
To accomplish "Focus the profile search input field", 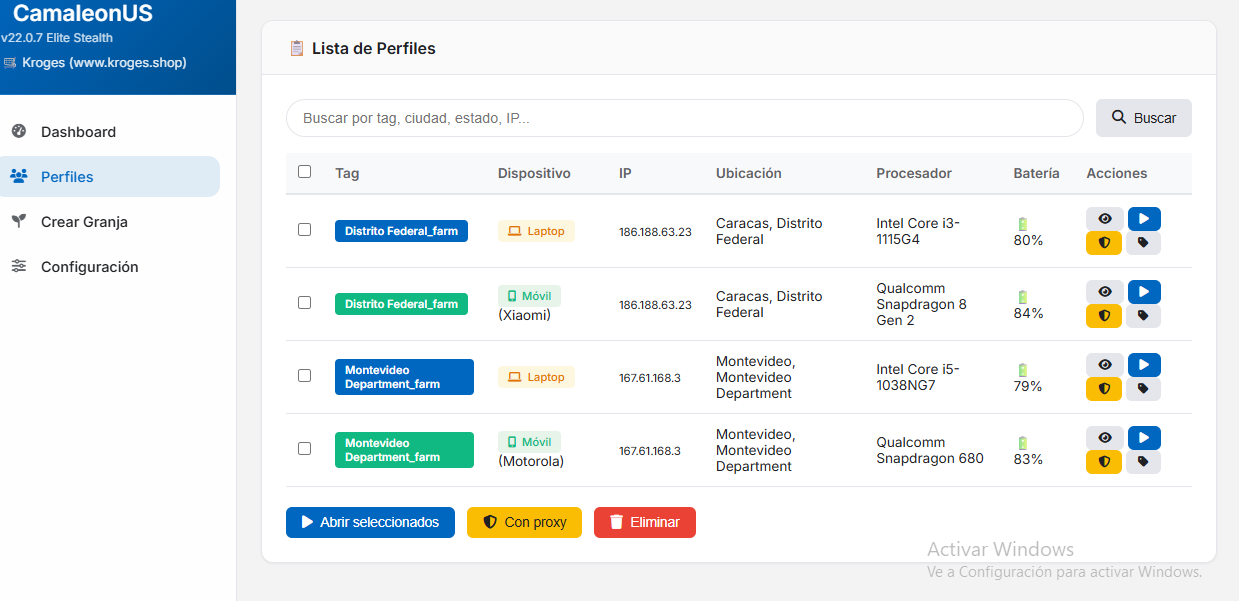I will pyautogui.click(x=684, y=118).
